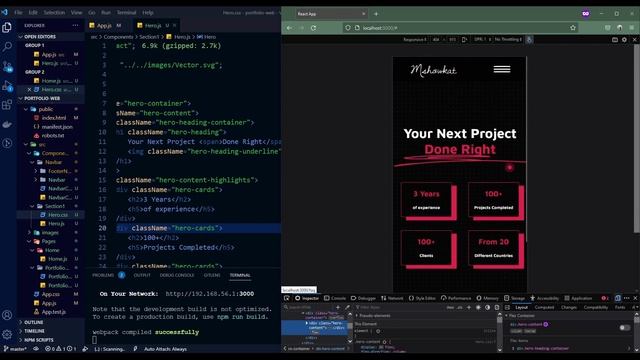Open responsive design mode settings gear
640x360 pixels.
pos(624,40)
